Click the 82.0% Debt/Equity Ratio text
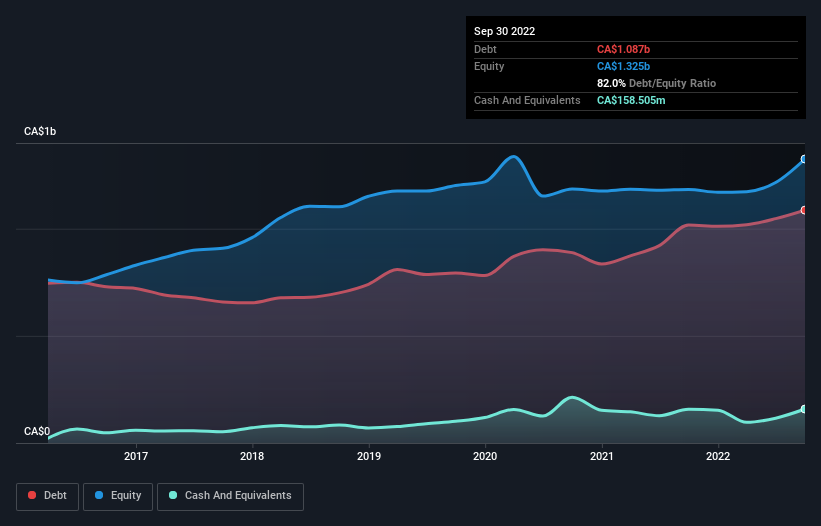The height and width of the screenshot is (526, 821). [656, 83]
